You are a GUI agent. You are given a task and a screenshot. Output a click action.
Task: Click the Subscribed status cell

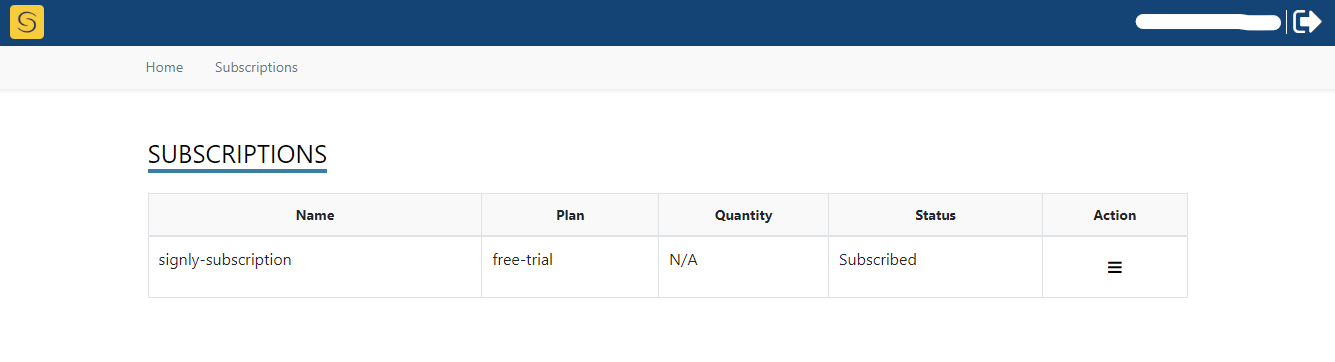[935, 267]
